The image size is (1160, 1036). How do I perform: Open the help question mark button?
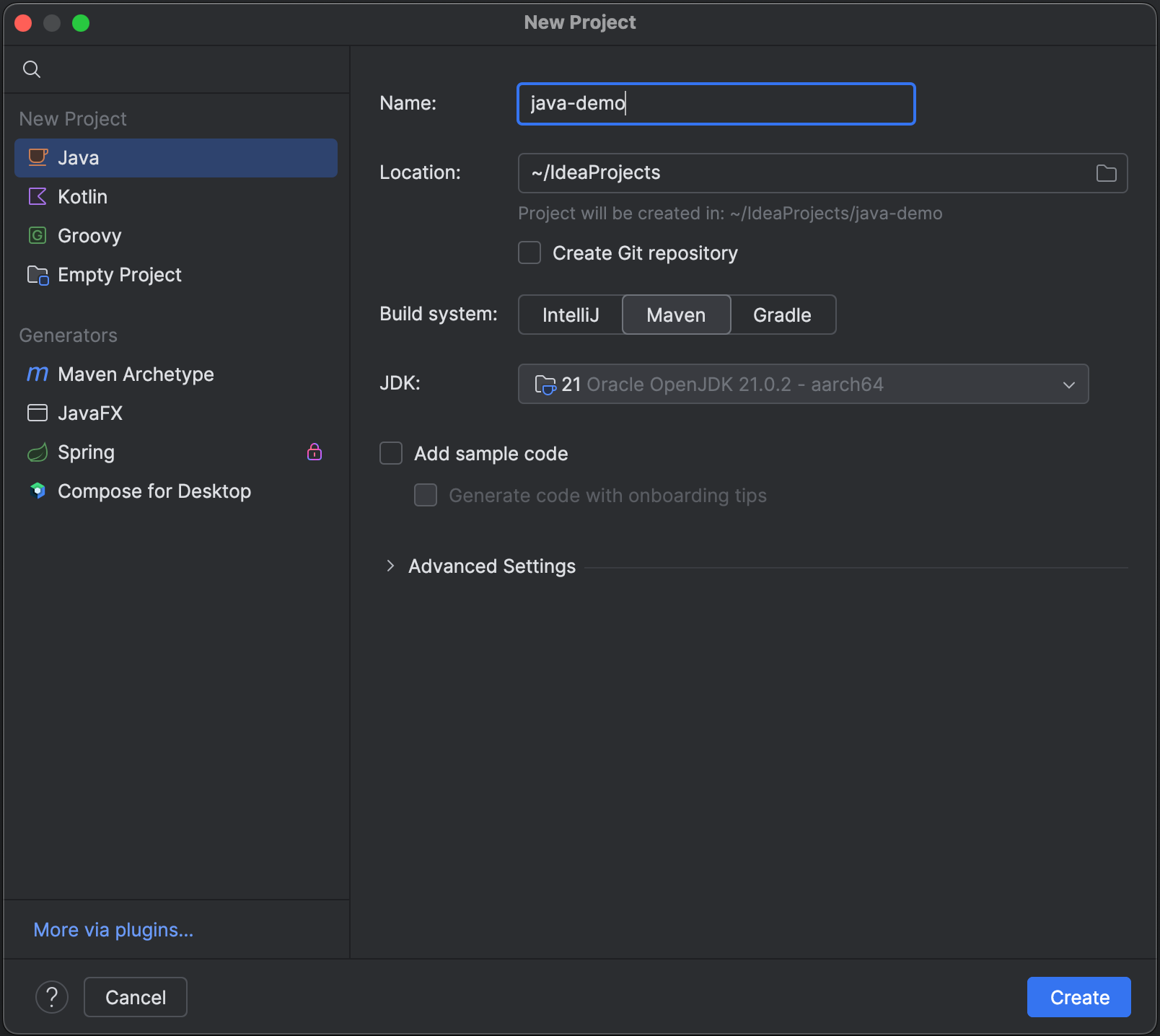tap(52, 997)
